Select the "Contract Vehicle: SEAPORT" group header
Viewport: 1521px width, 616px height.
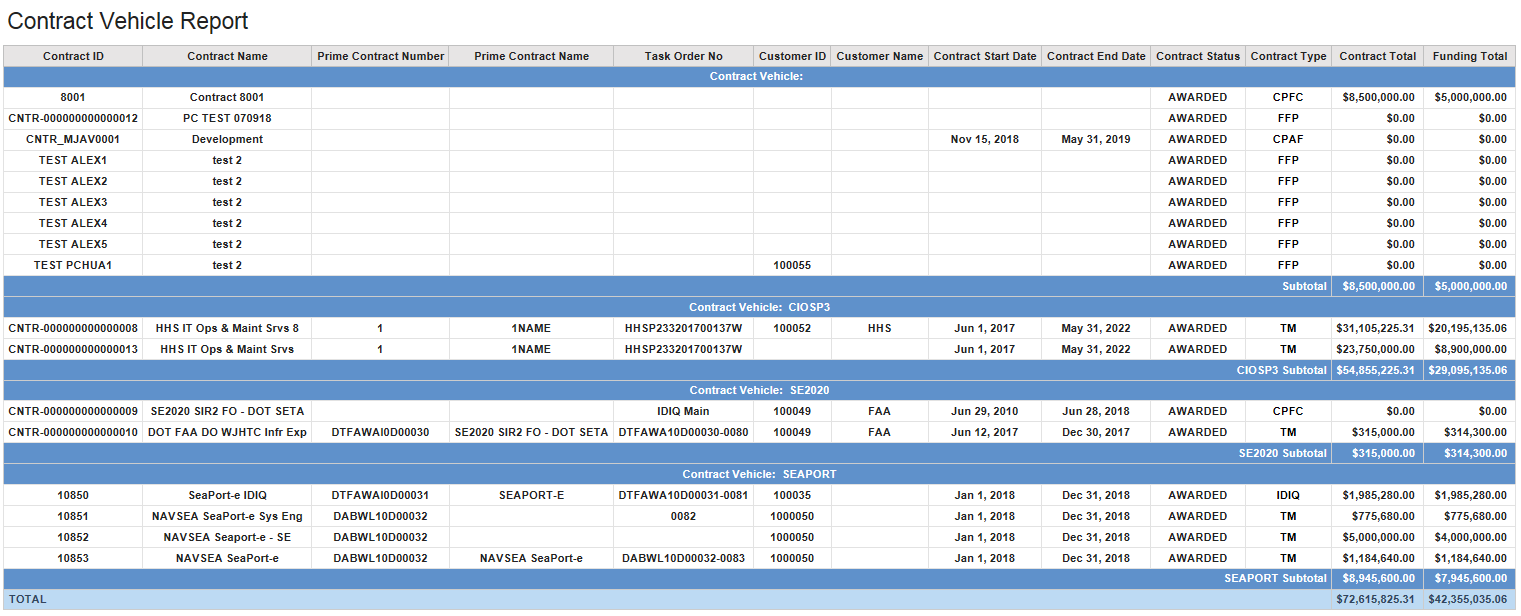pos(759,474)
